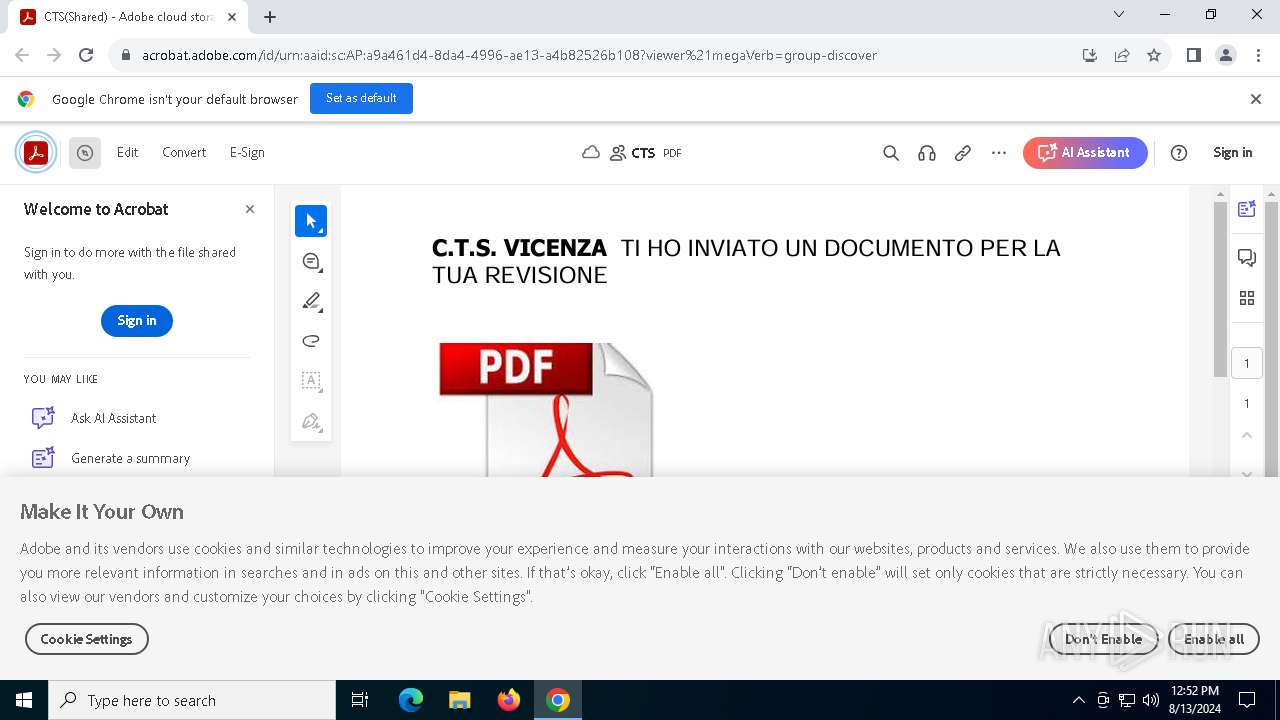Open the page thumbnails grid icon
Viewport: 1280px width, 720px height.
pyautogui.click(x=1247, y=298)
